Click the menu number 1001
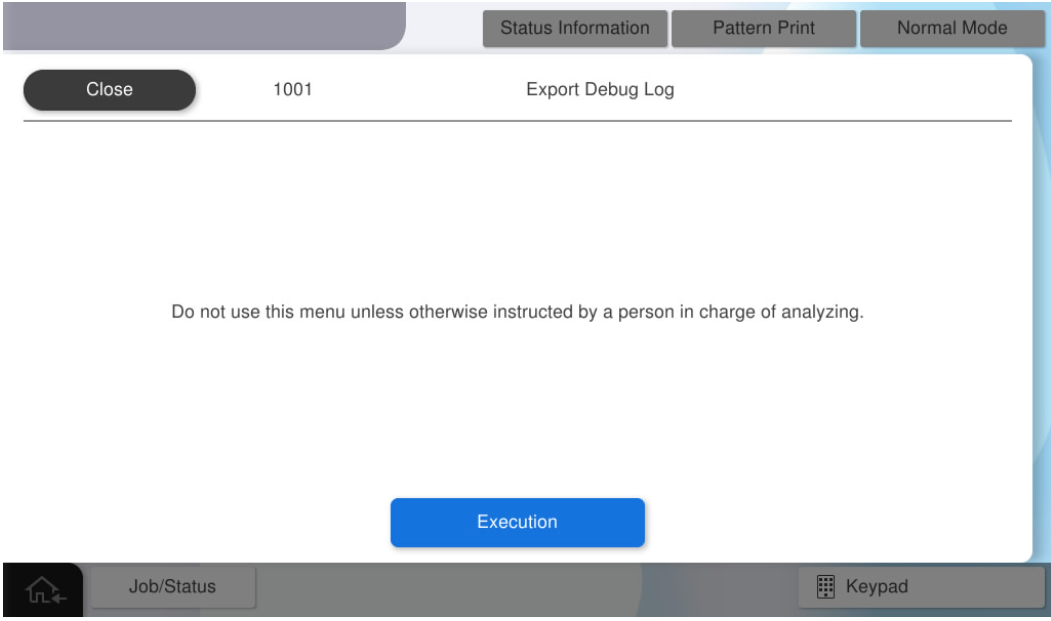Screen dimensions: 1051x621 (294, 90)
